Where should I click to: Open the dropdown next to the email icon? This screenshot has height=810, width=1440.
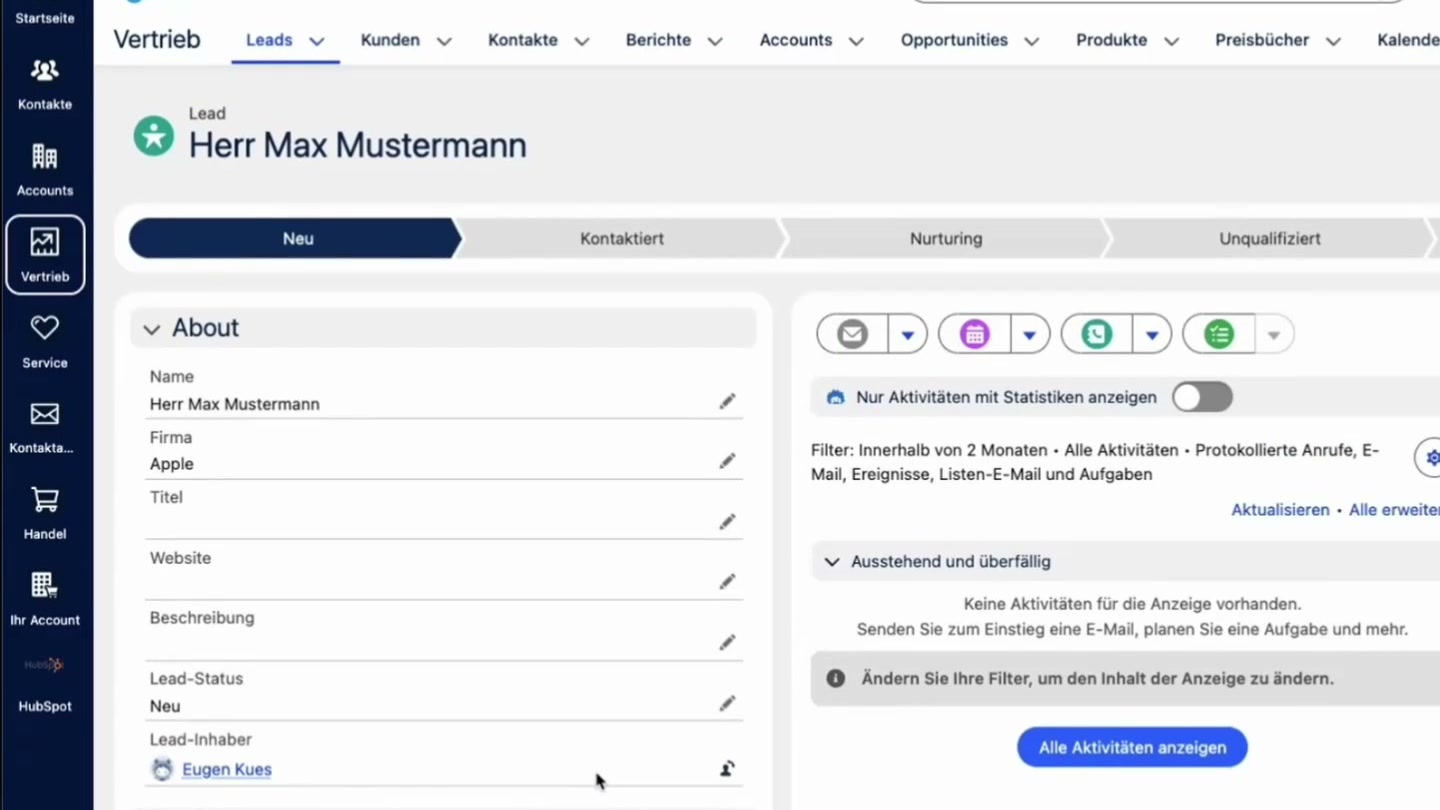click(906, 333)
